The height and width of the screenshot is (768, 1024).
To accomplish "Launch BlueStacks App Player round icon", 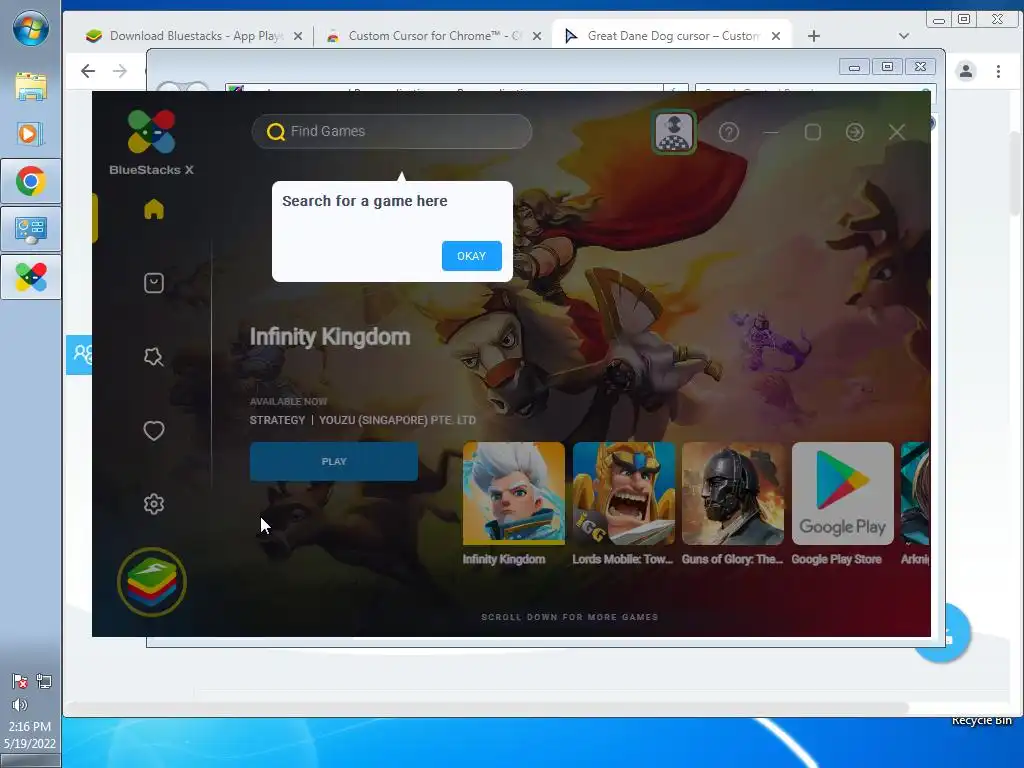I will [x=152, y=582].
